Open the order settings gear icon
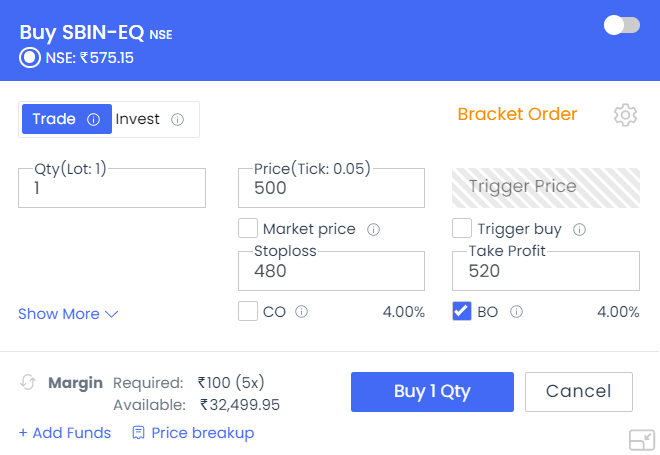 tap(625, 115)
